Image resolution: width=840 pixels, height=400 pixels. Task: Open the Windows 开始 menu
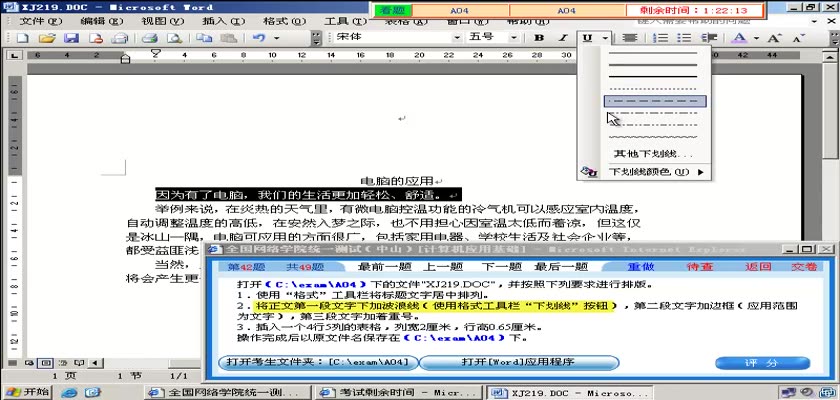tap(28, 392)
